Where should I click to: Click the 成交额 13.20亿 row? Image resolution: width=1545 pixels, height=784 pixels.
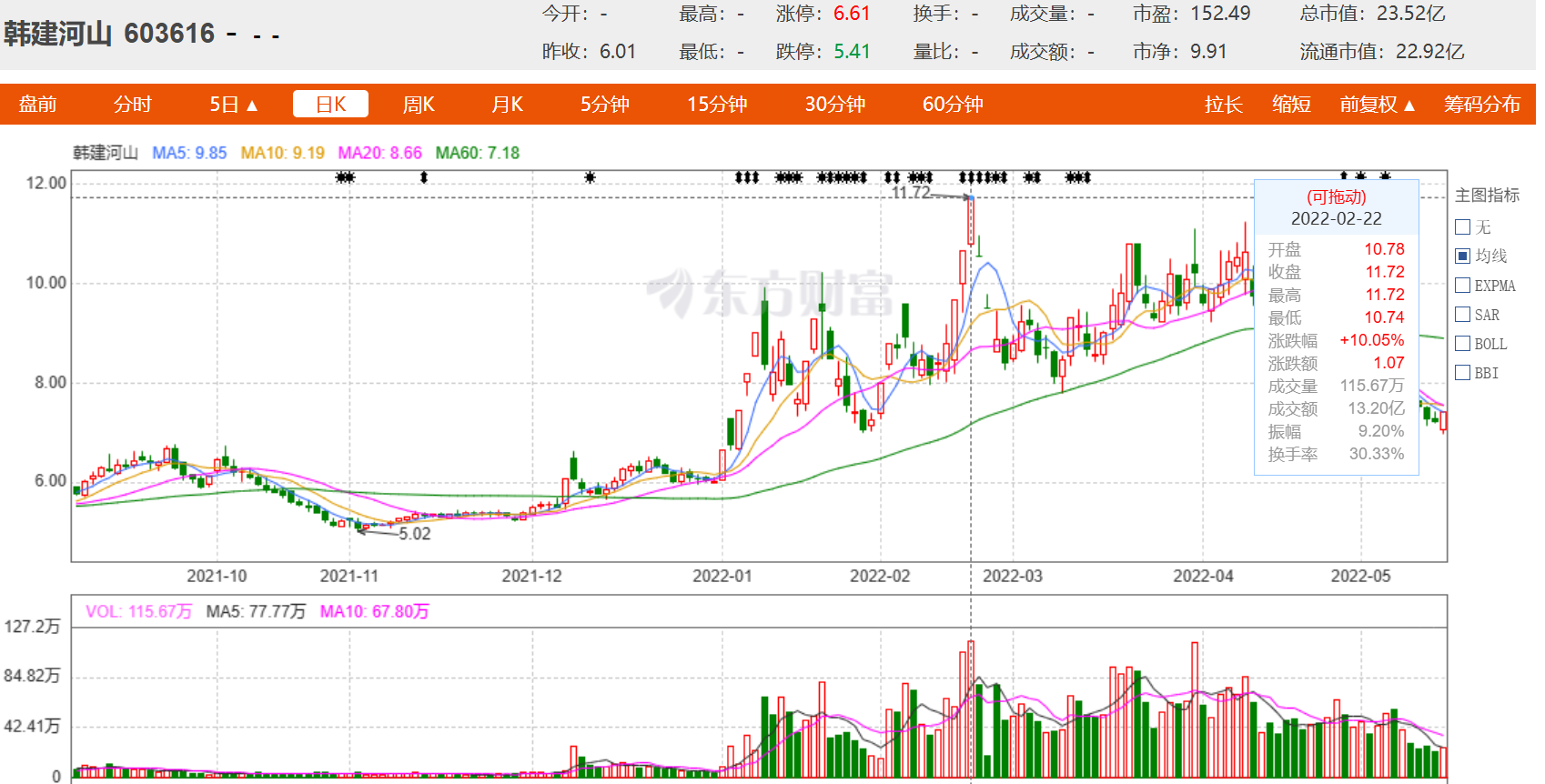[1336, 408]
